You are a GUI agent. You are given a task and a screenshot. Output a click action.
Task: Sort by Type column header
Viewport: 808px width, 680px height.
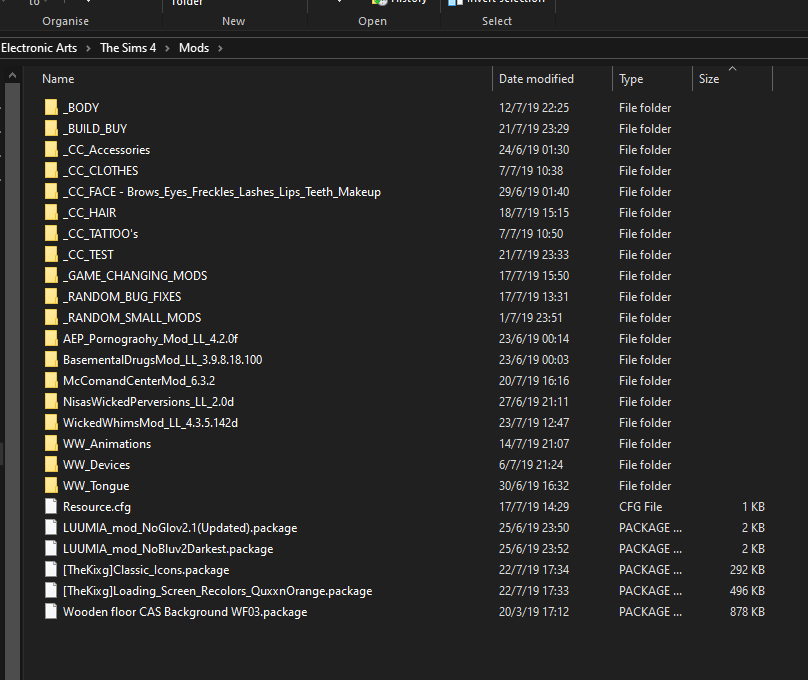coord(631,79)
